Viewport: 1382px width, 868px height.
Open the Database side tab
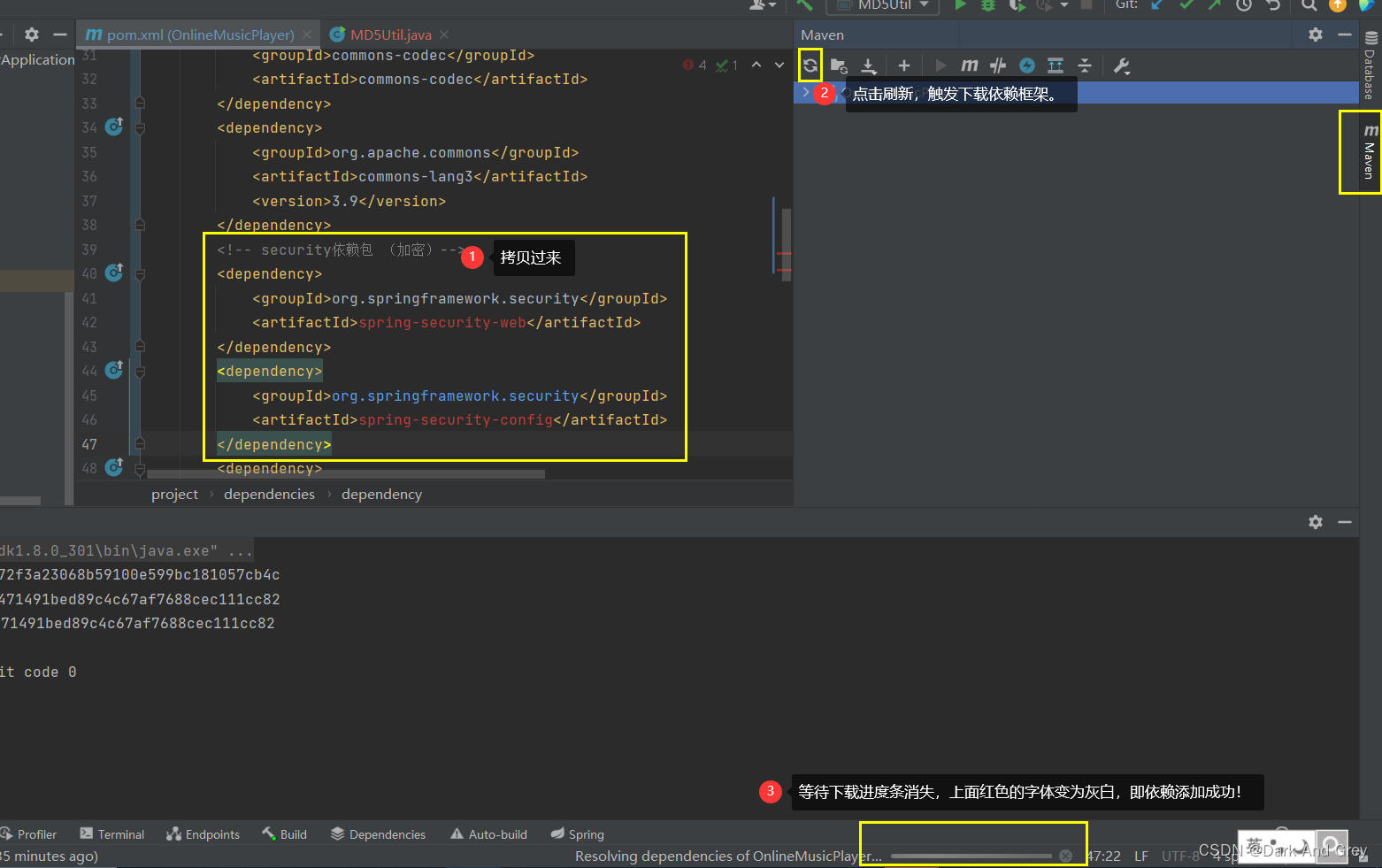1370,67
